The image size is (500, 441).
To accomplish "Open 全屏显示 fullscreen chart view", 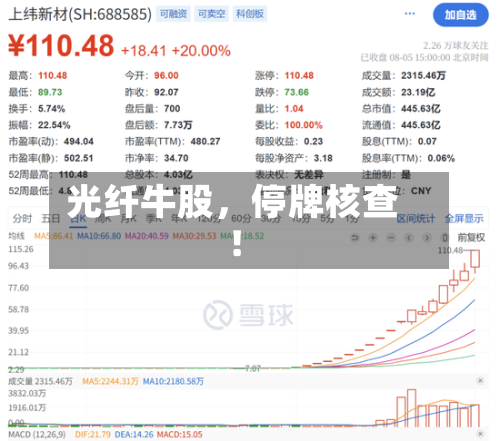I will tap(464, 219).
